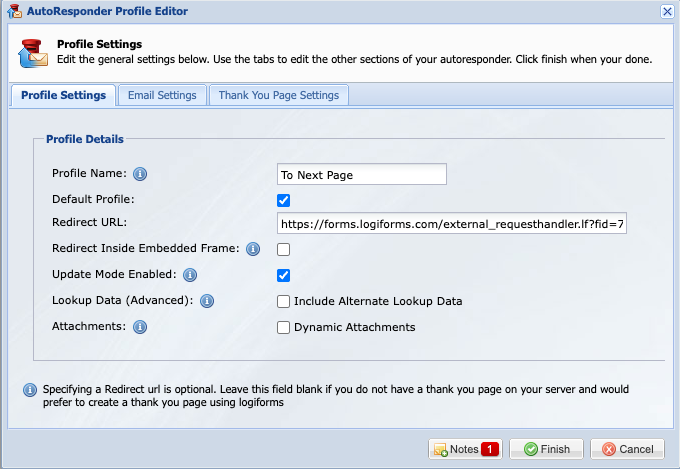The height and width of the screenshot is (469, 680).
Task: Click the Redirect URL label
Action: pyautogui.click(x=90, y=222)
